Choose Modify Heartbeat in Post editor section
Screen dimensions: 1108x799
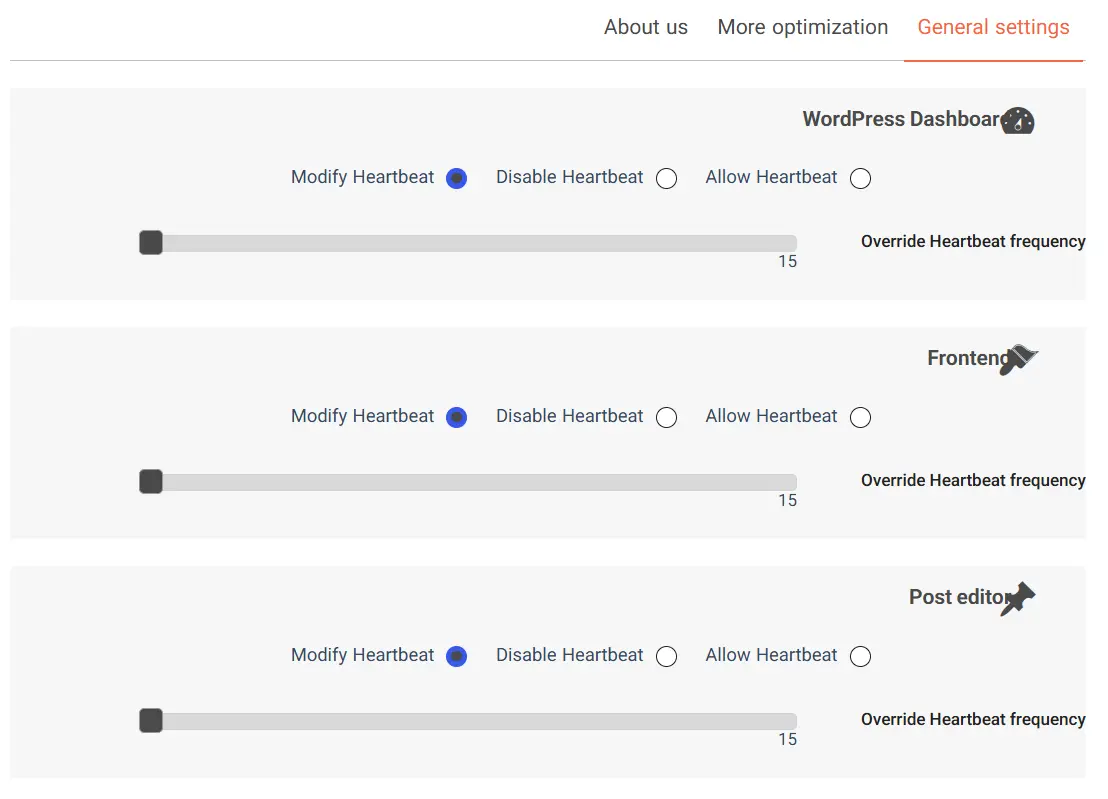pyautogui.click(x=456, y=656)
